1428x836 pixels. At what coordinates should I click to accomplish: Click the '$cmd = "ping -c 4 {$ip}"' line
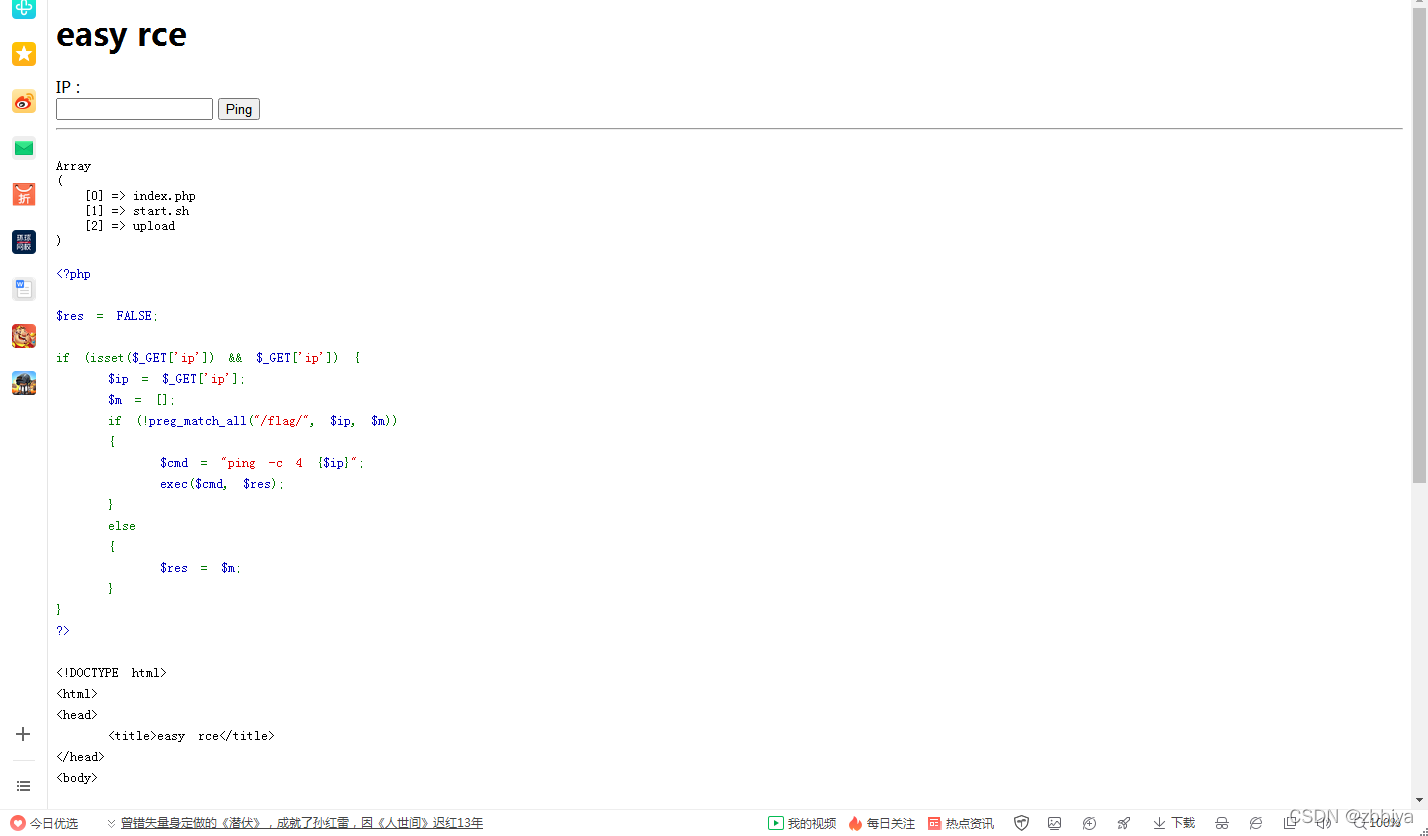click(262, 463)
